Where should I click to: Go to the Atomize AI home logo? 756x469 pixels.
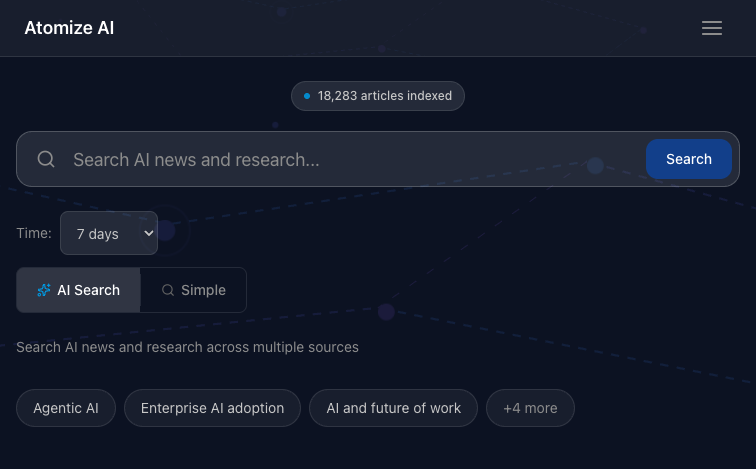[69, 28]
